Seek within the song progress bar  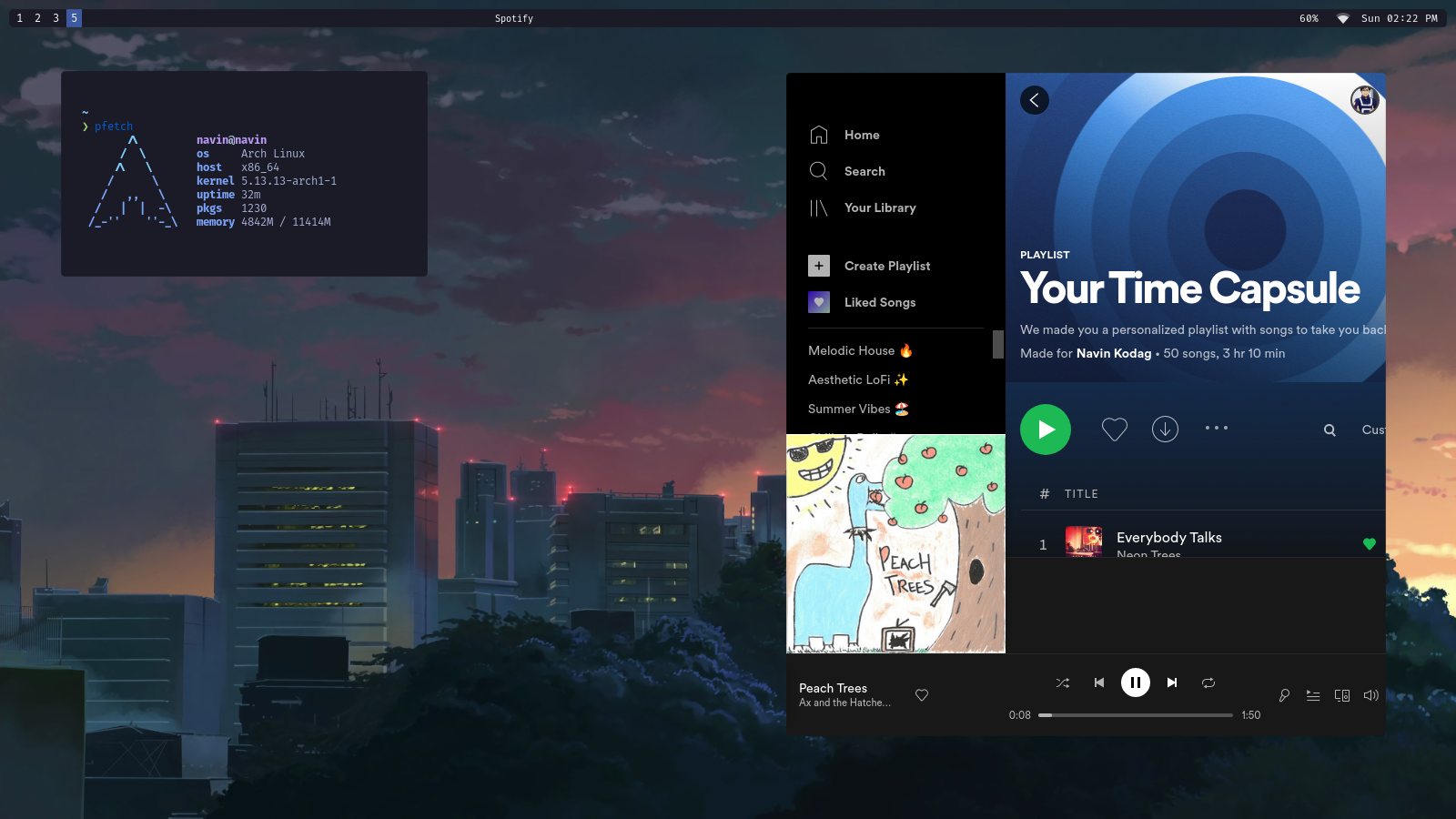click(x=1136, y=715)
